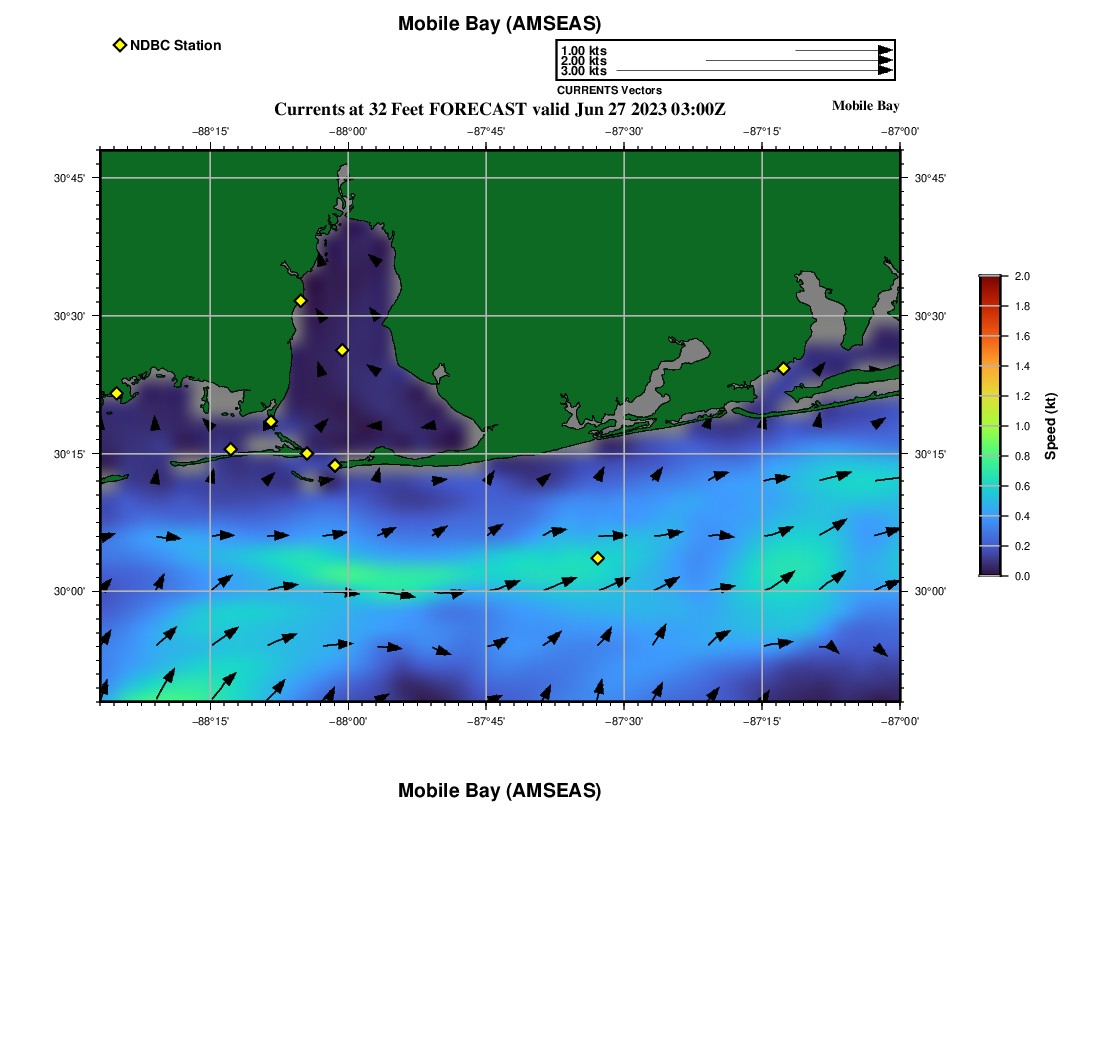The height and width of the screenshot is (1050, 1100).
Task: Click the 2.00 kts legend label
Action: click(x=583, y=61)
